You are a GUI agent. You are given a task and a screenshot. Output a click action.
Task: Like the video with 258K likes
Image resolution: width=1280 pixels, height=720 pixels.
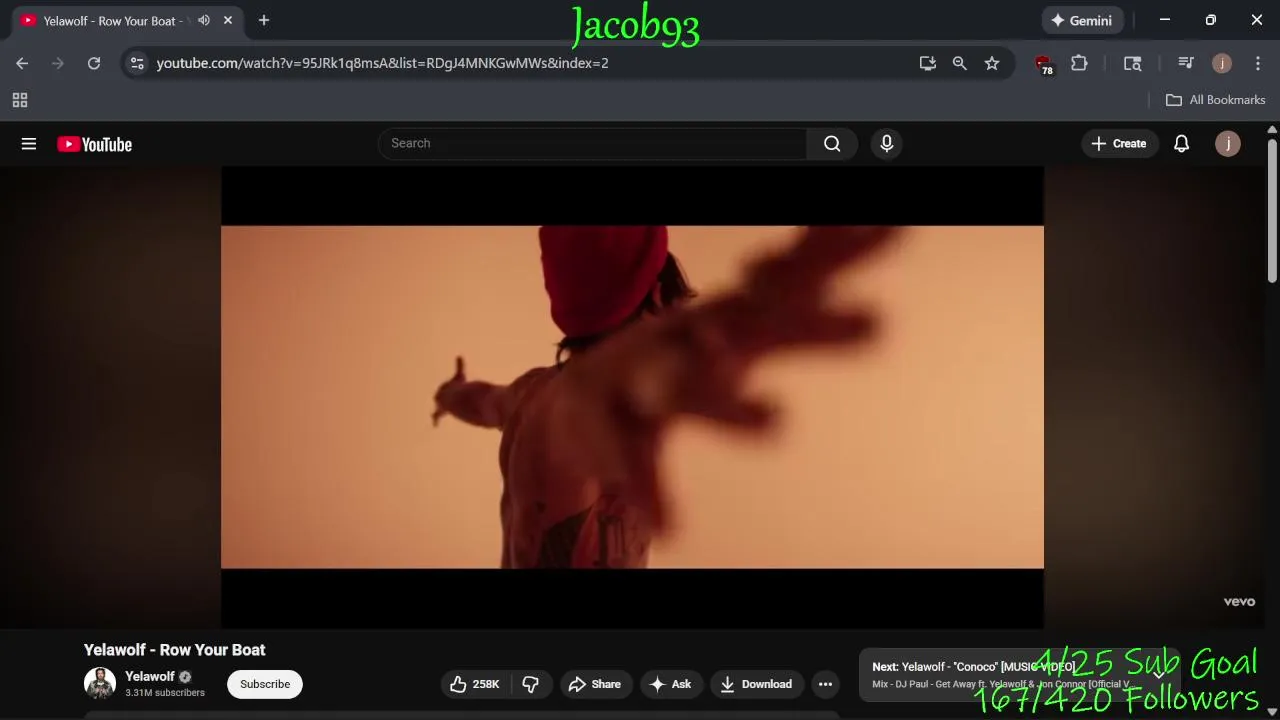pyautogui.click(x=477, y=684)
